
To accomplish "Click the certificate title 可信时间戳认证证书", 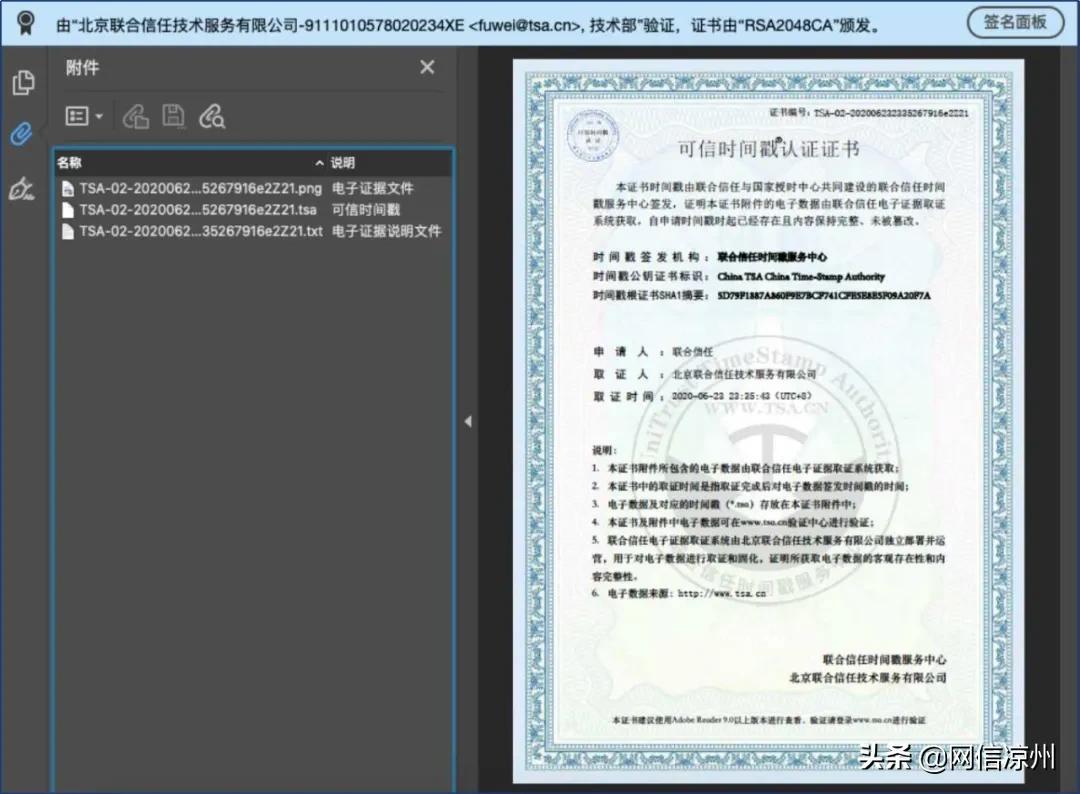I will coord(769,149).
